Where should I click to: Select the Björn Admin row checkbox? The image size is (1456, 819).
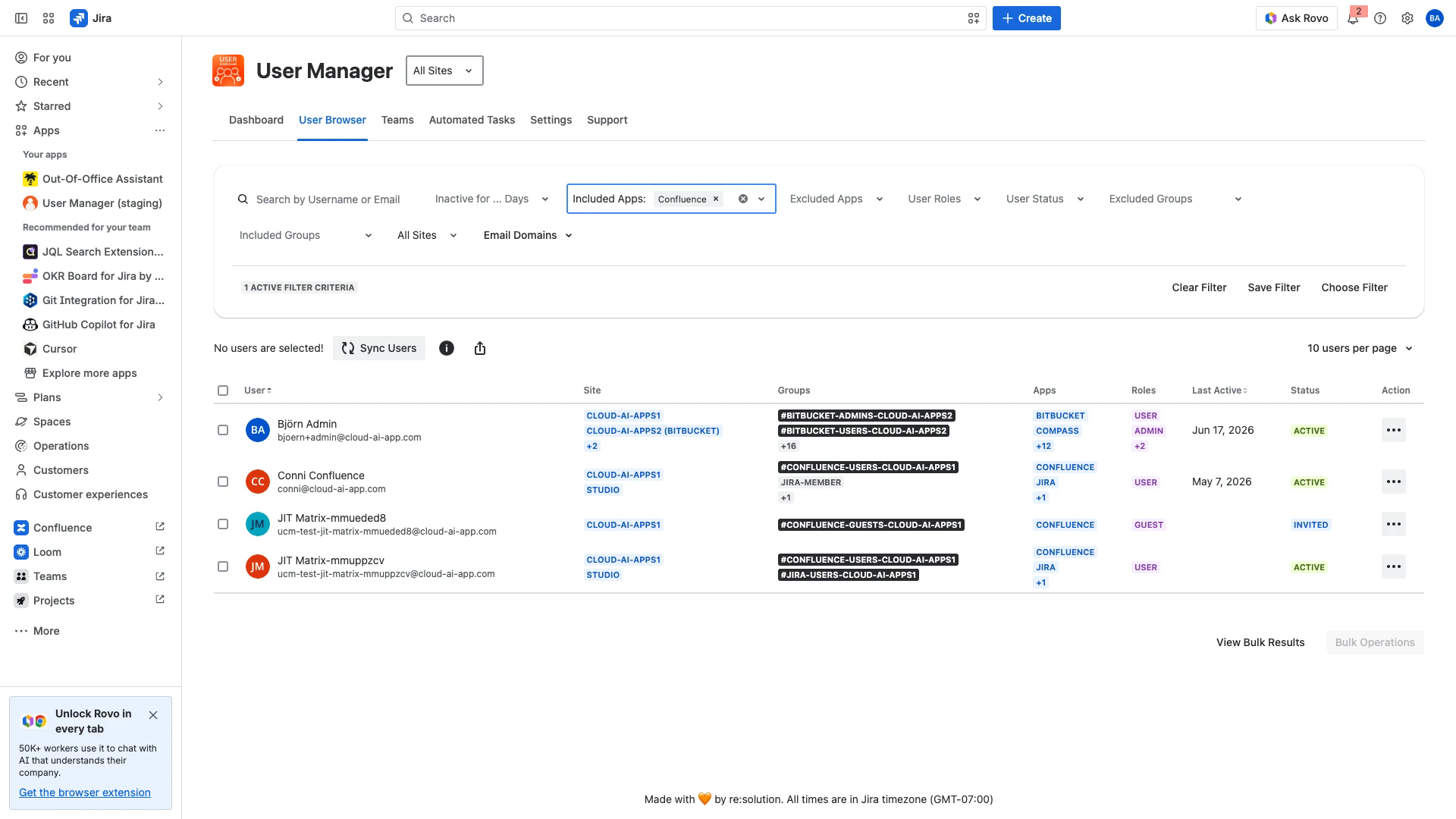click(x=223, y=430)
